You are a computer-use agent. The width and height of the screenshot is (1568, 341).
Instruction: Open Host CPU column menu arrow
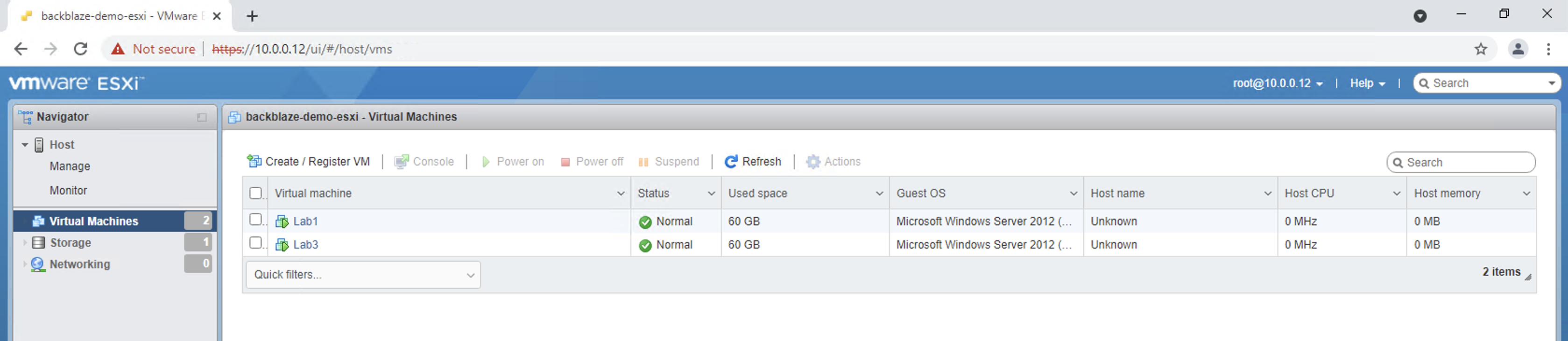pyautogui.click(x=1396, y=194)
